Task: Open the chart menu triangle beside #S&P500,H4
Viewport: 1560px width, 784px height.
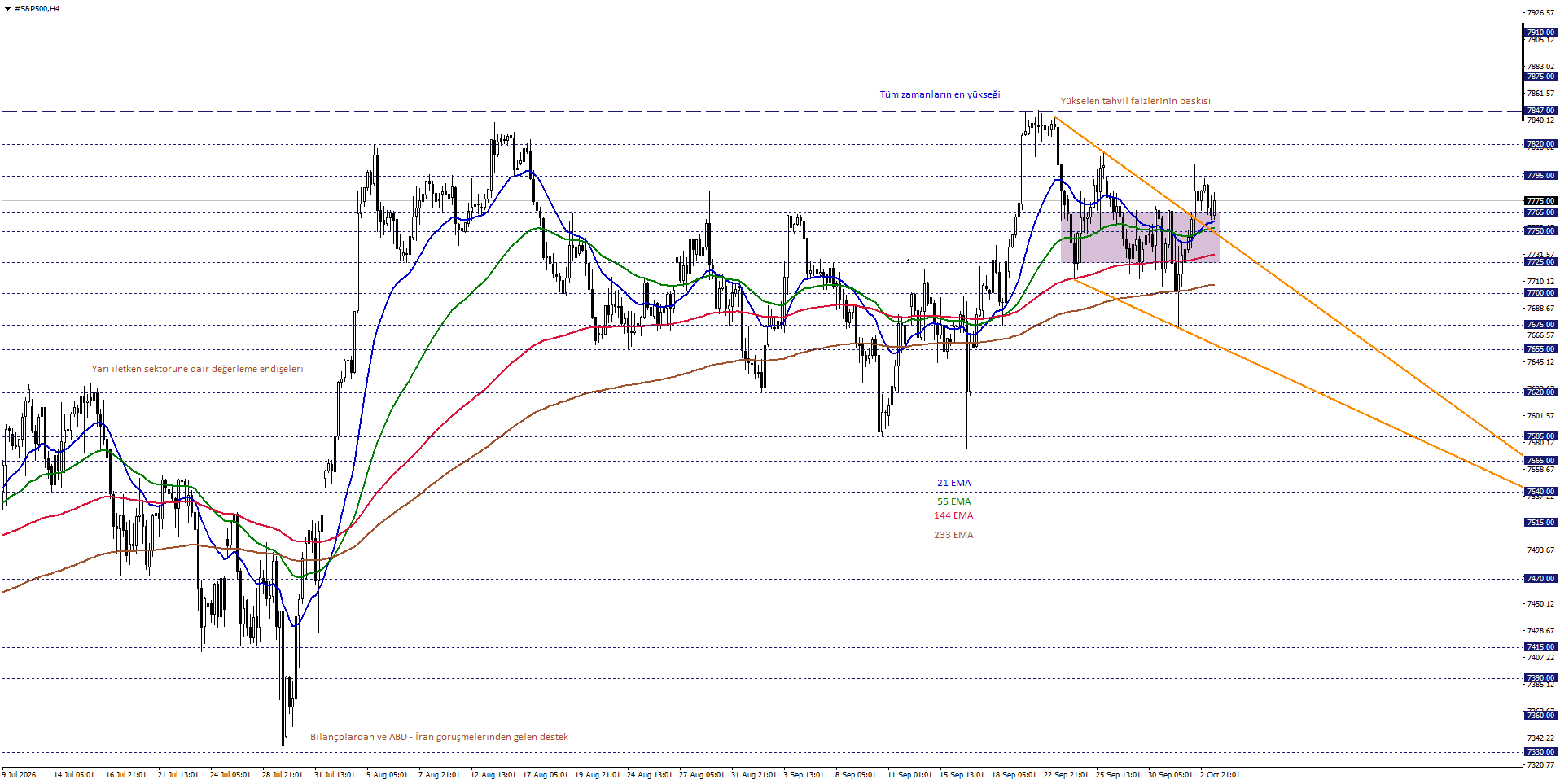Action: tap(7, 9)
